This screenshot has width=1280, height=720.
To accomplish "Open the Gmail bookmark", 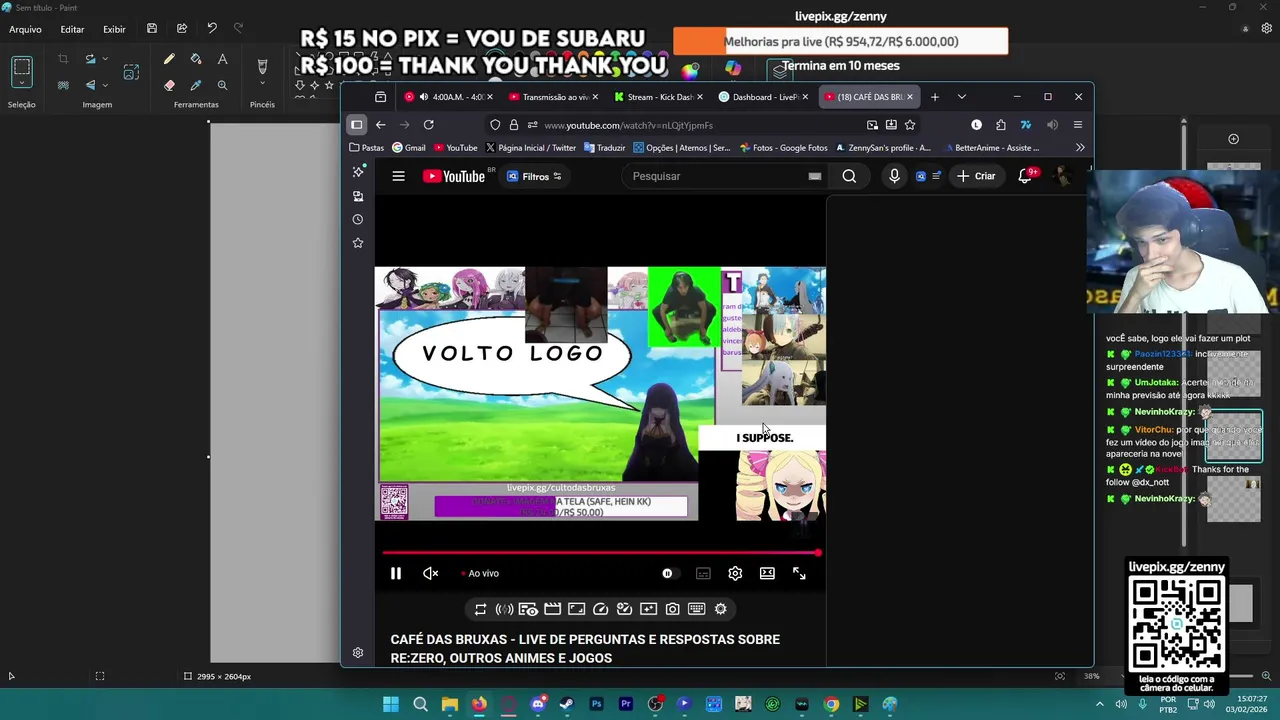I will coord(409,148).
